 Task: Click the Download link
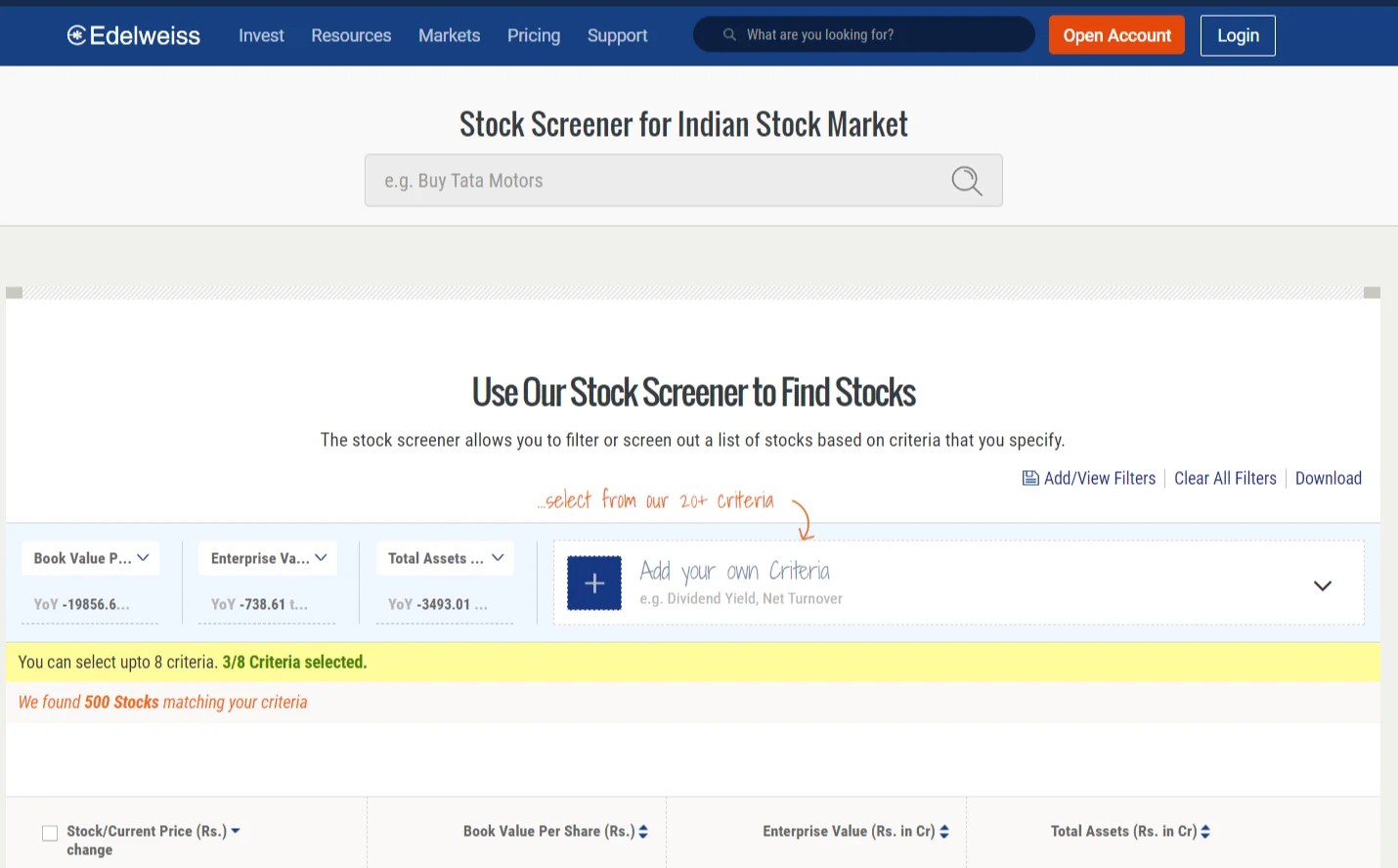tap(1328, 478)
